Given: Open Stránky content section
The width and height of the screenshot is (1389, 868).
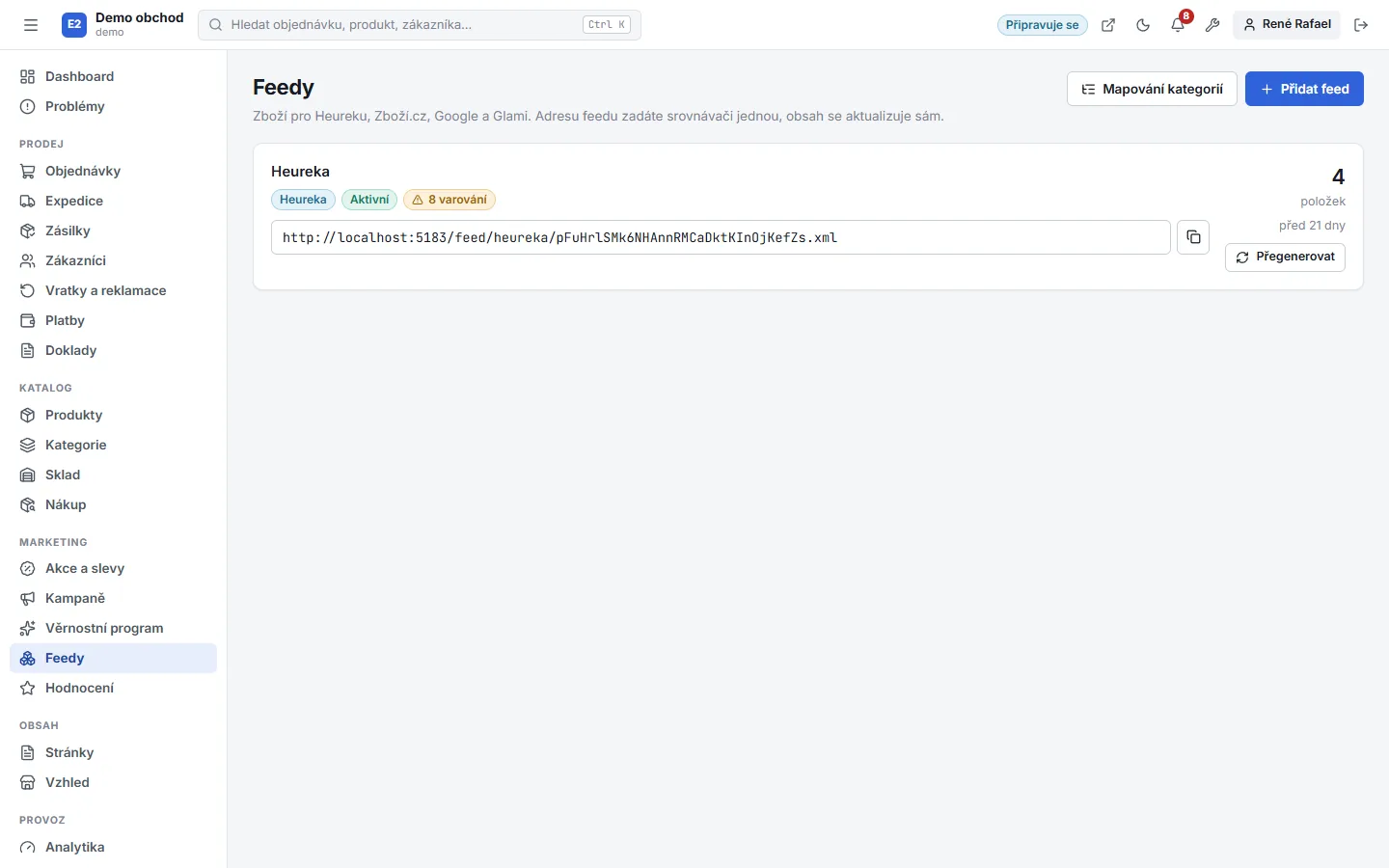Looking at the screenshot, I should pos(113,752).
